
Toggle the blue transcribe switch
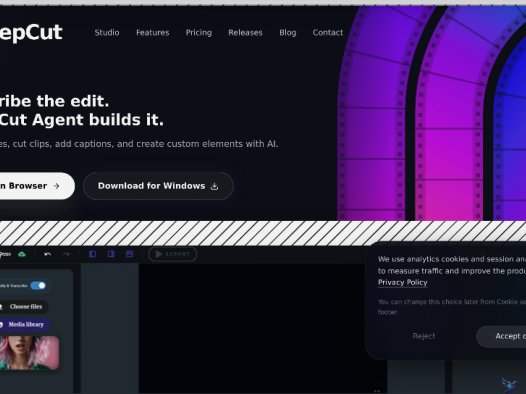click(38, 286)
